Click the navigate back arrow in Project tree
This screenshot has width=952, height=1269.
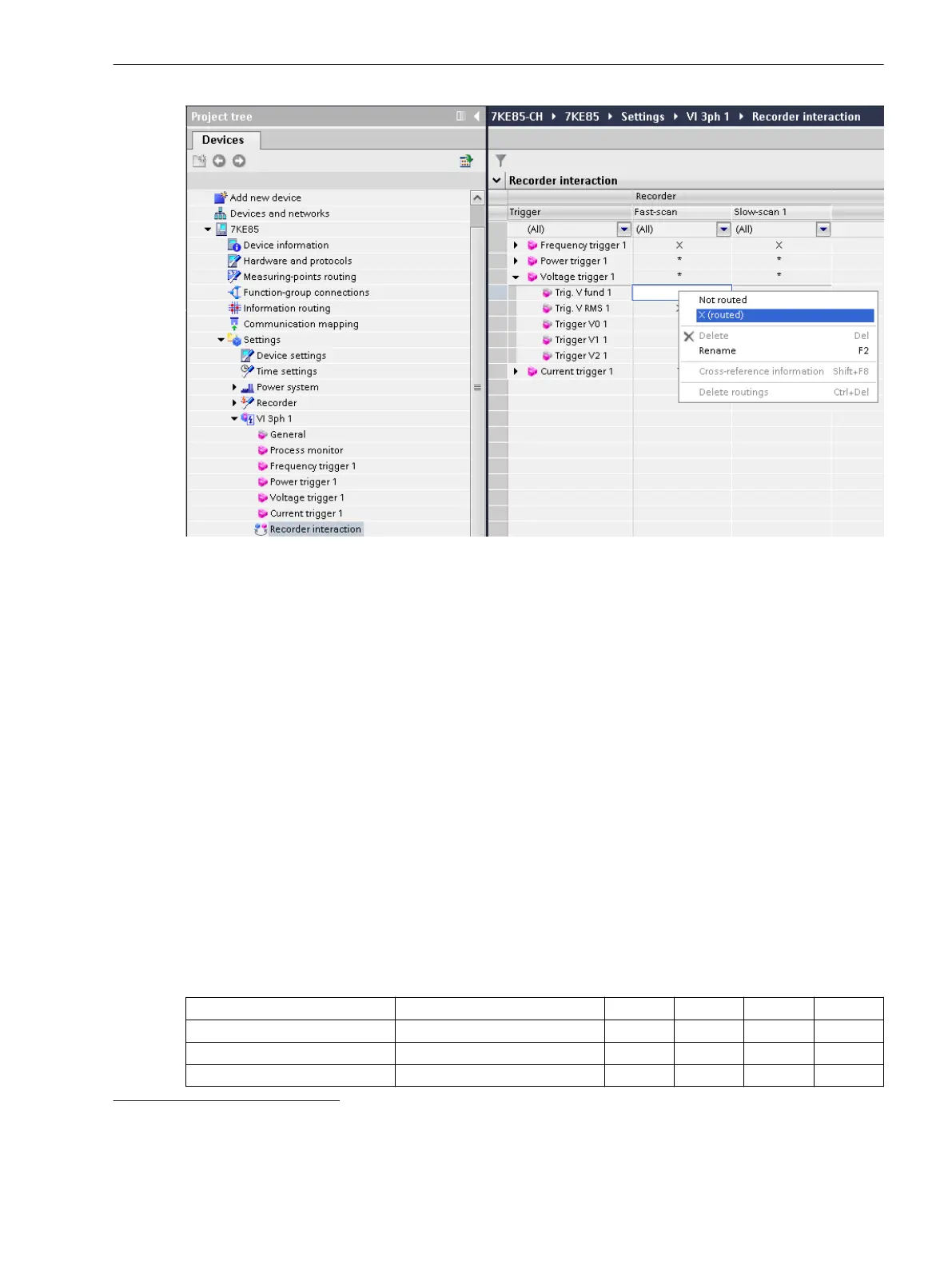pyautogui.click(x=219, y=161)
